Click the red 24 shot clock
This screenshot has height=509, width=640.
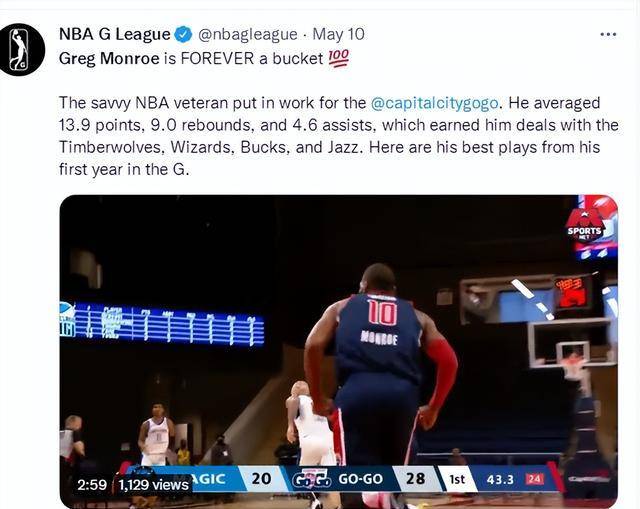[x=535, y=479]
